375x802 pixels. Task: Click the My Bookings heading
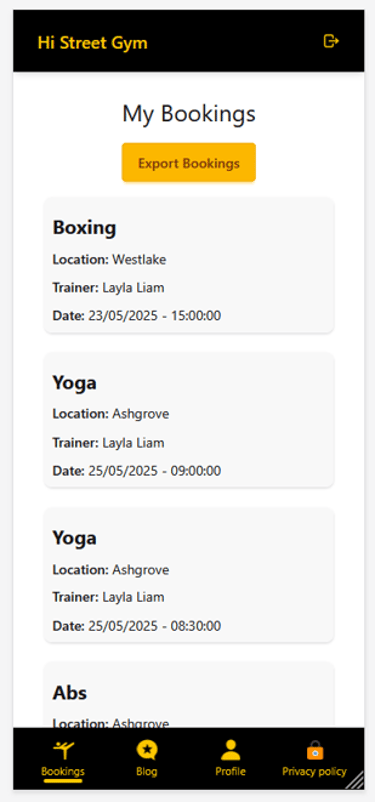[189, 114]
